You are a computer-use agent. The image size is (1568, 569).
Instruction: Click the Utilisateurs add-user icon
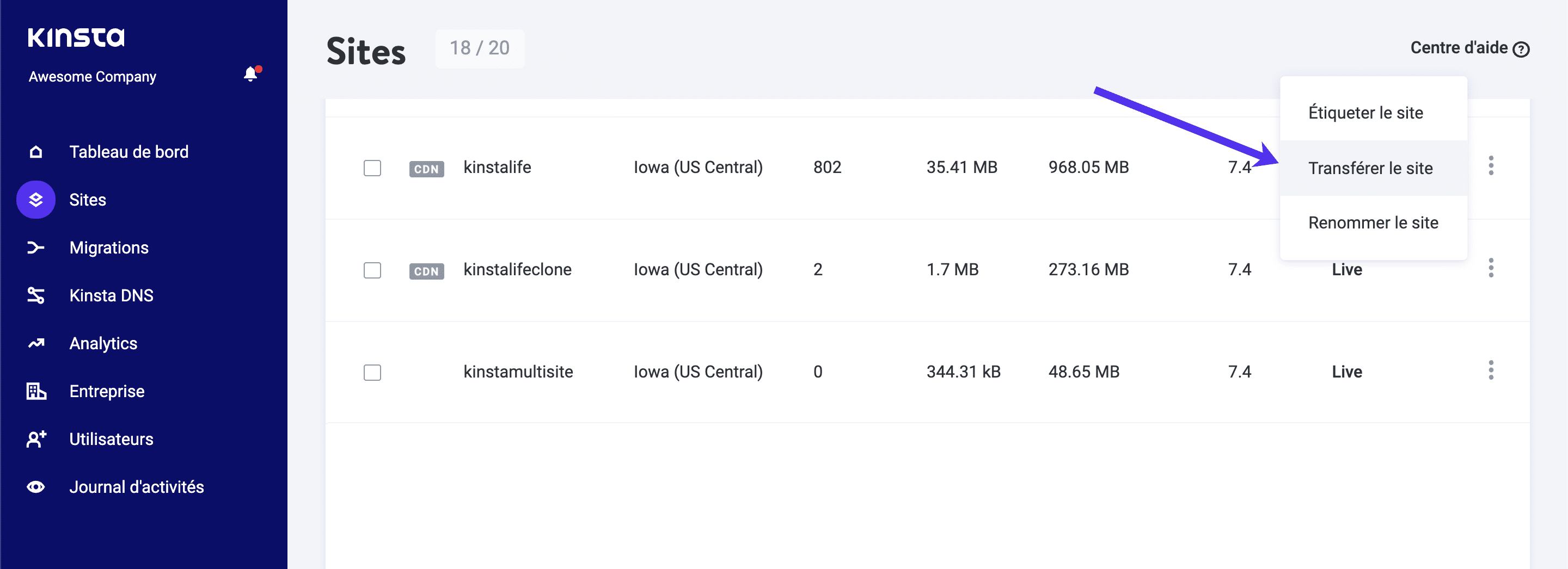(x=36, y=439)
